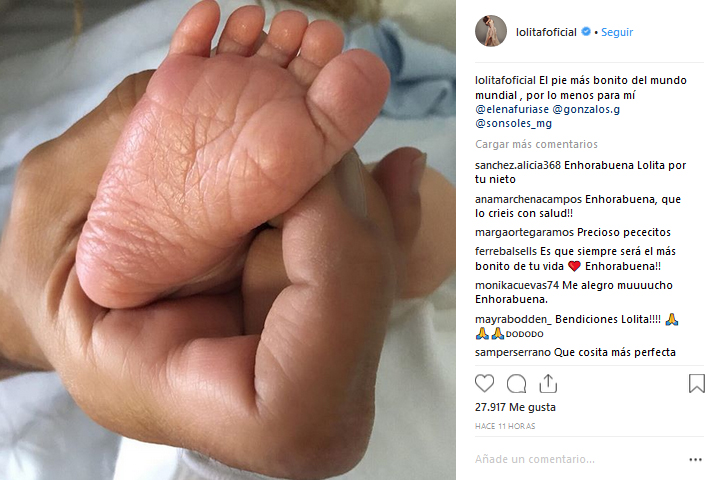The height and width of the screenshot is (480, 708).
Task: Save the post with the bookmark icon
Action: [697, 383]
